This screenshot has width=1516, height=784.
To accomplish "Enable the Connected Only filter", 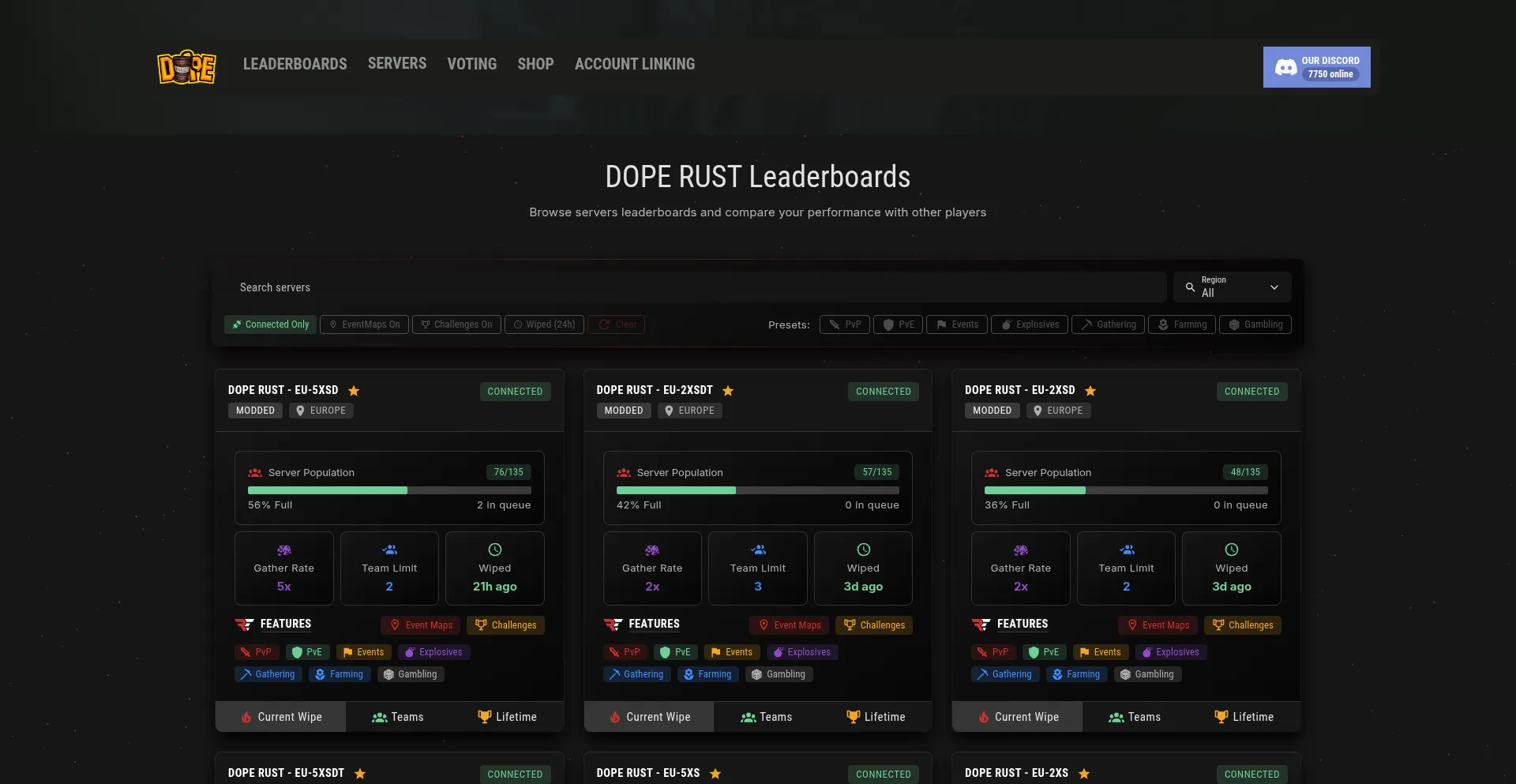I will coord(269,324).
